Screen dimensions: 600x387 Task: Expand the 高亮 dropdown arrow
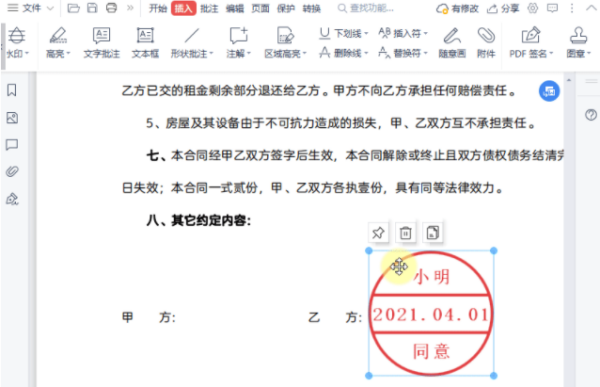click(68, 54)
